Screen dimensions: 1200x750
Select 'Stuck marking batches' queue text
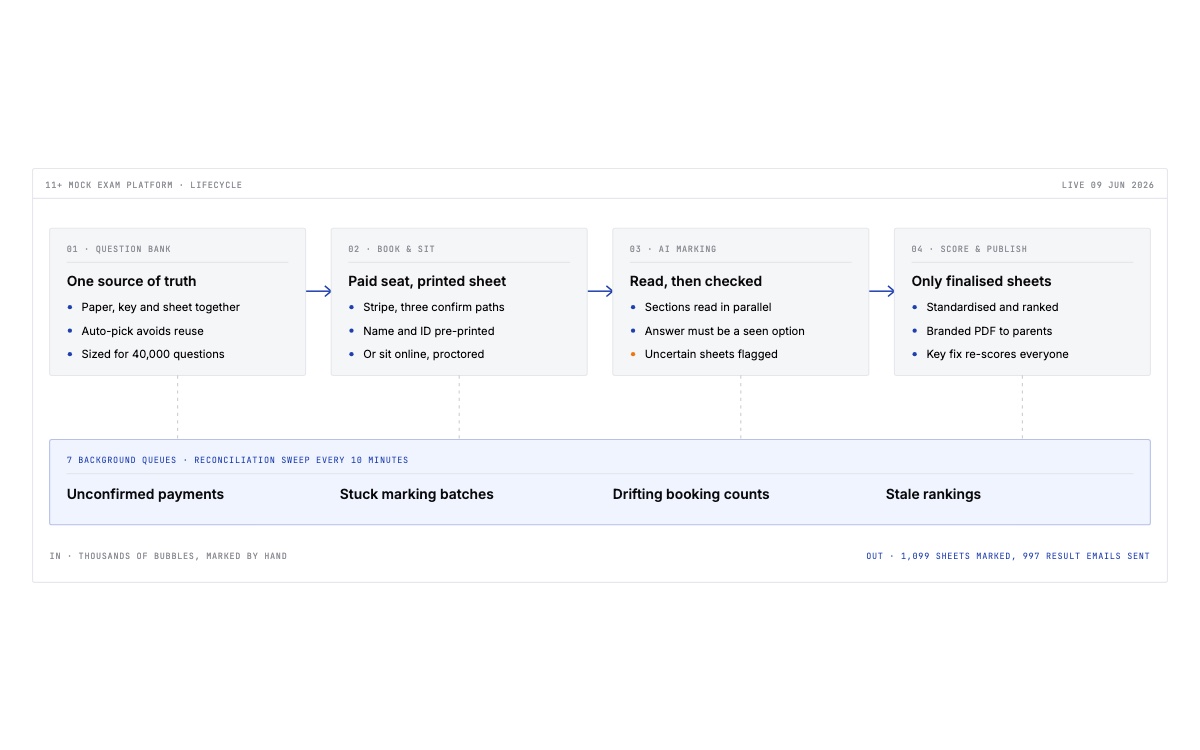tap(417, 494)
